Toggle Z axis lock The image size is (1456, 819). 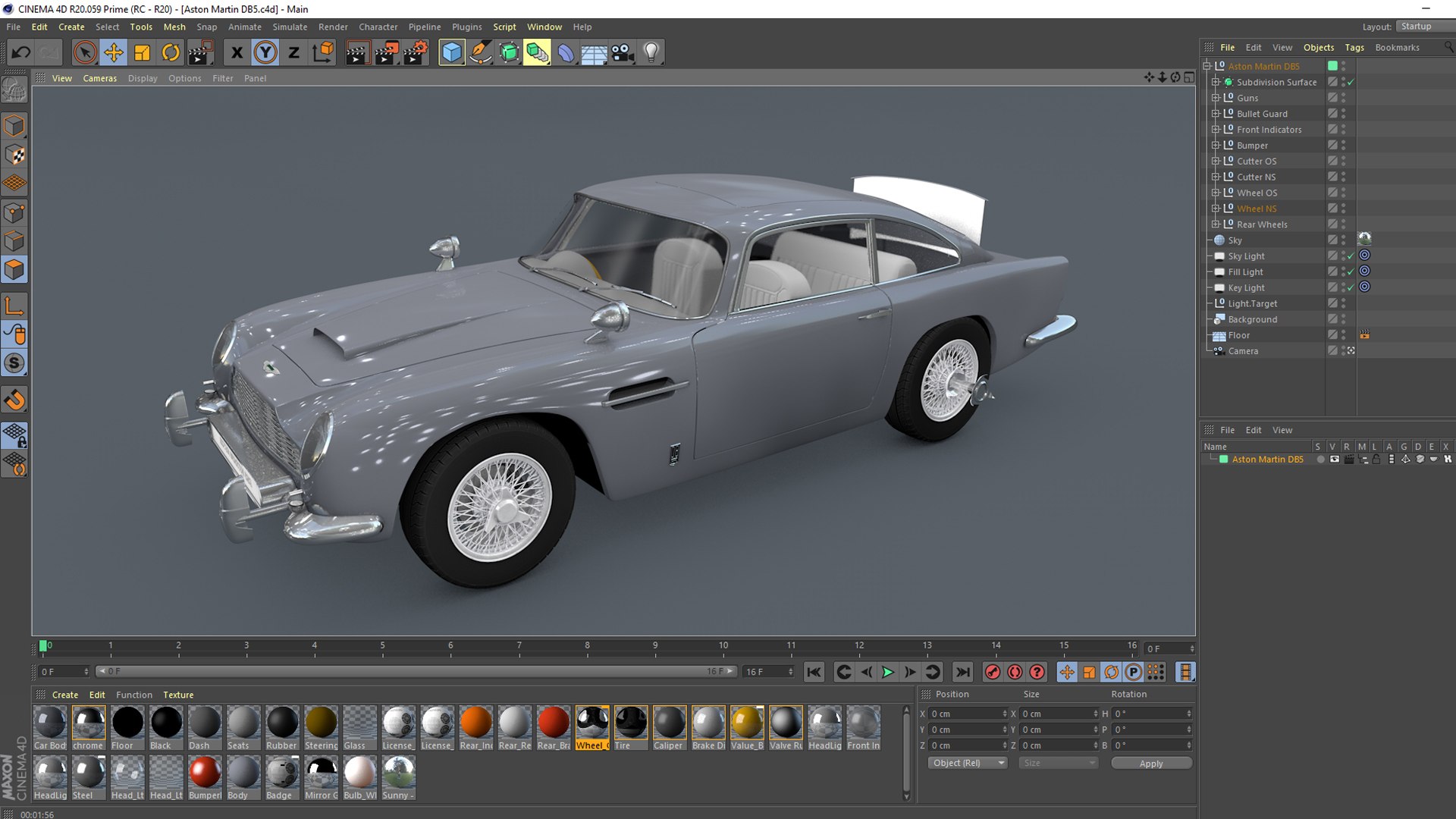294,52
